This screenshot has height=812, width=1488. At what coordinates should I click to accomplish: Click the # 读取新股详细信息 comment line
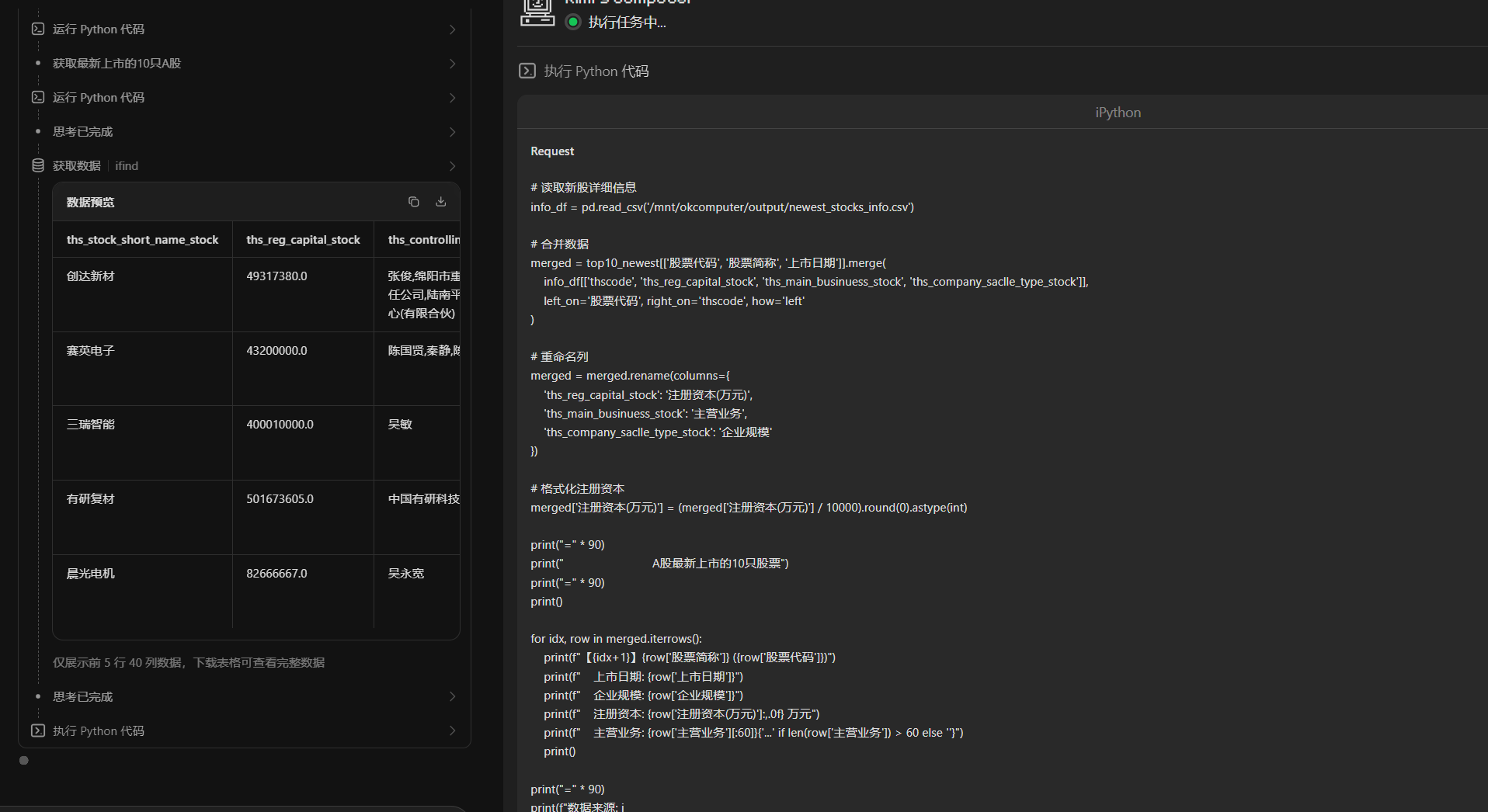(583, 187)
